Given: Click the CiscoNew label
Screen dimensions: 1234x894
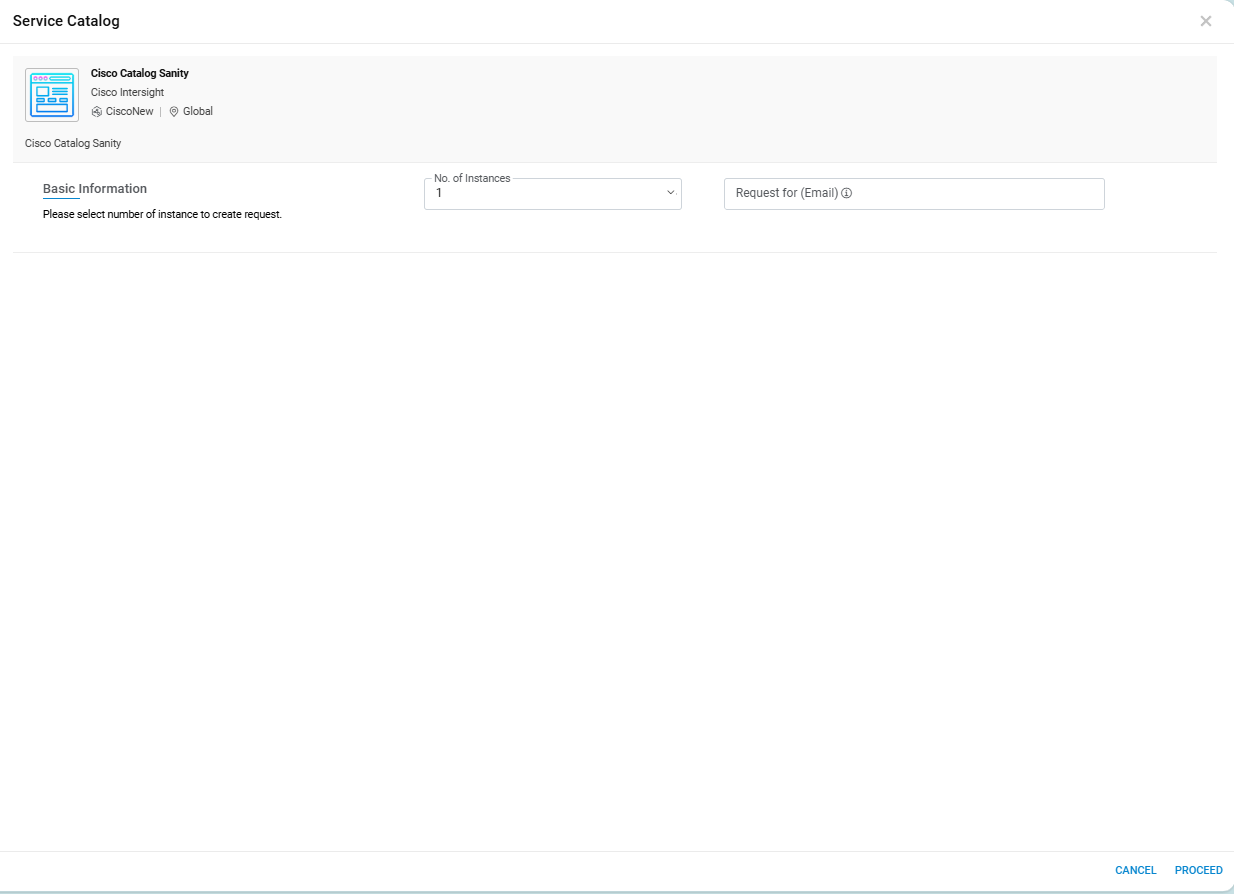Looking at the screenshot, I should (x=130, y=112).
